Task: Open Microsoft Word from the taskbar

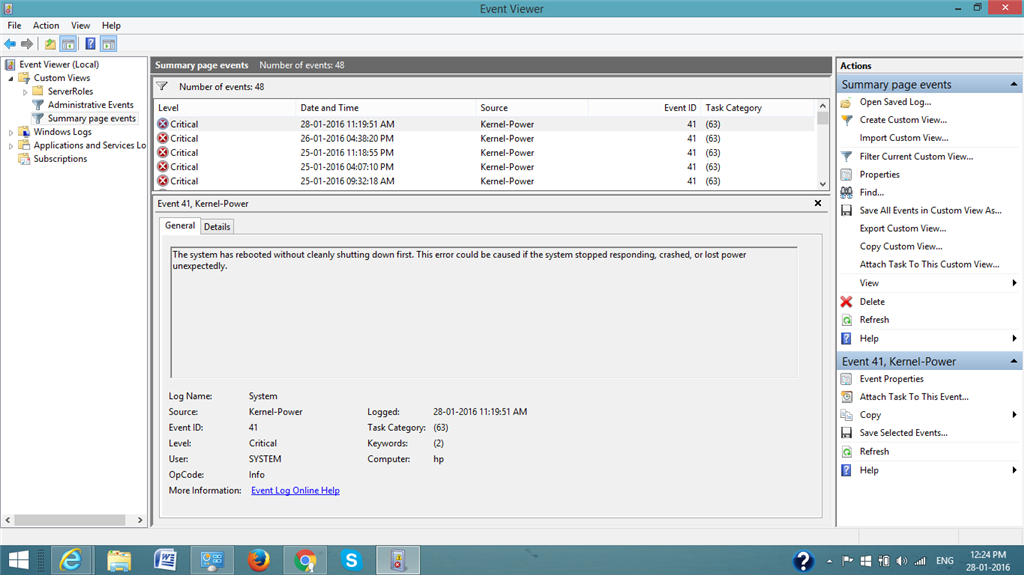Action: click(x=165, y=561)
